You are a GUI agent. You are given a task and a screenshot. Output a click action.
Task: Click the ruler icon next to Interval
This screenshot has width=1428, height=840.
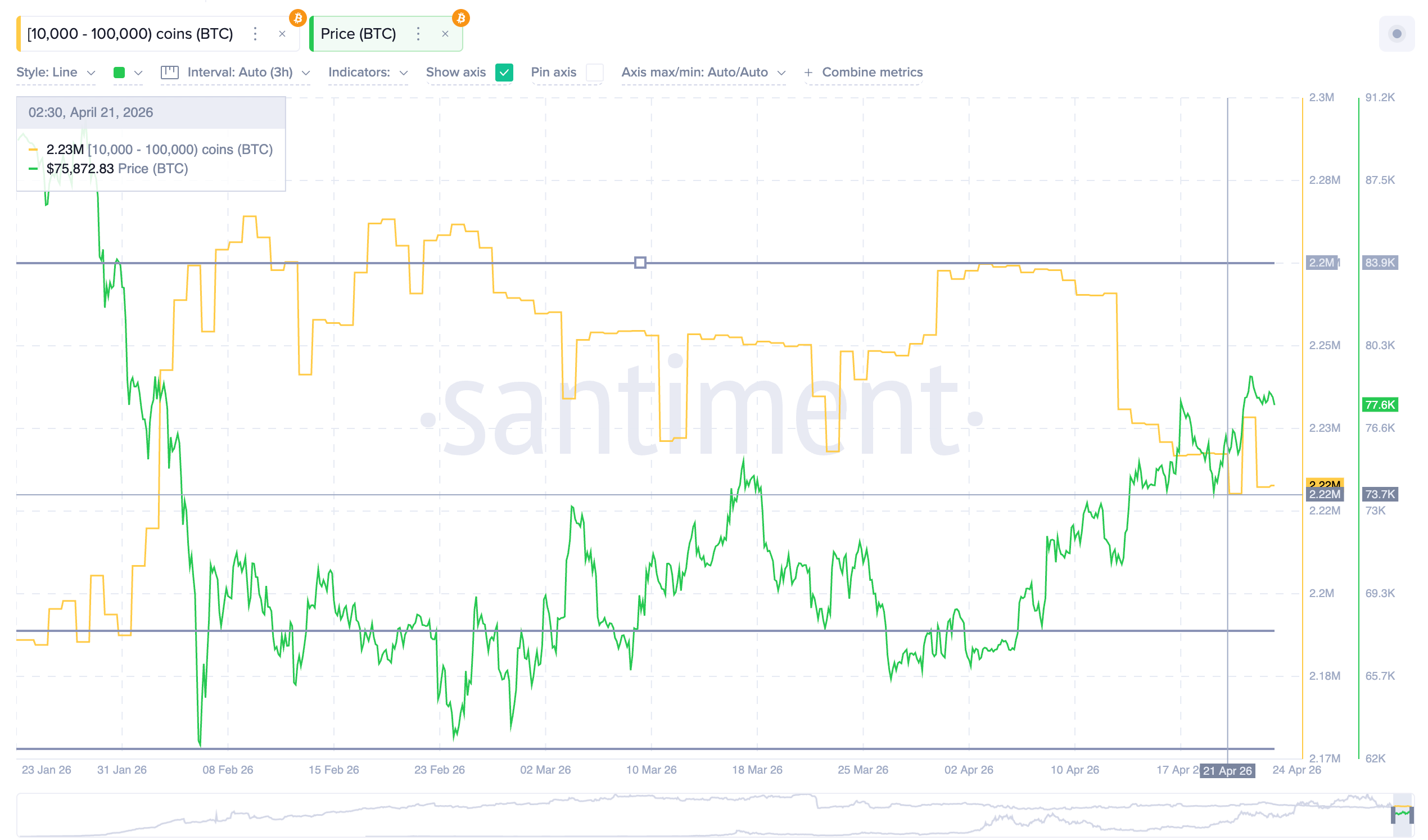(169, 72)
